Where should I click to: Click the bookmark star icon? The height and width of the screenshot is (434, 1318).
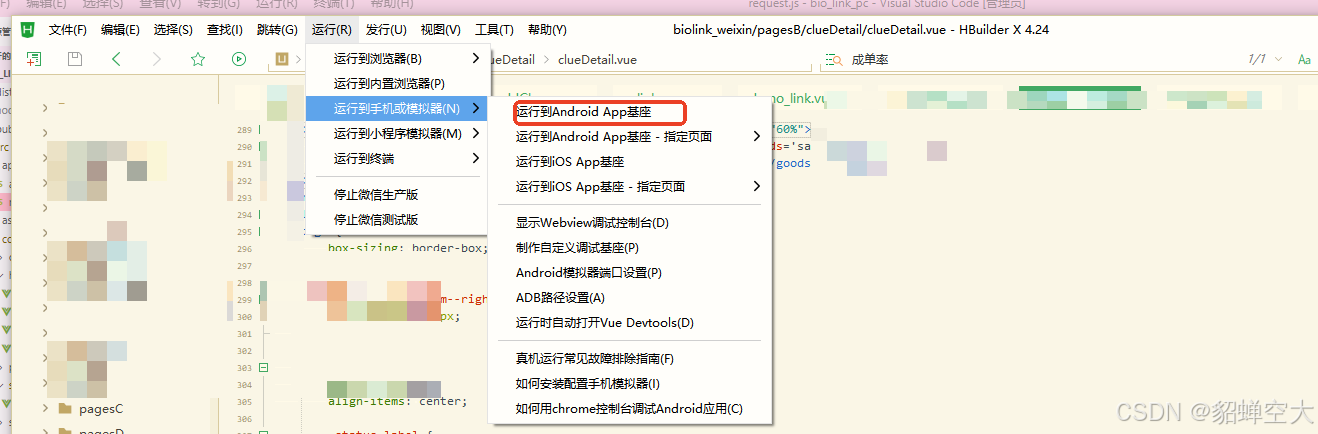point(198,59)
